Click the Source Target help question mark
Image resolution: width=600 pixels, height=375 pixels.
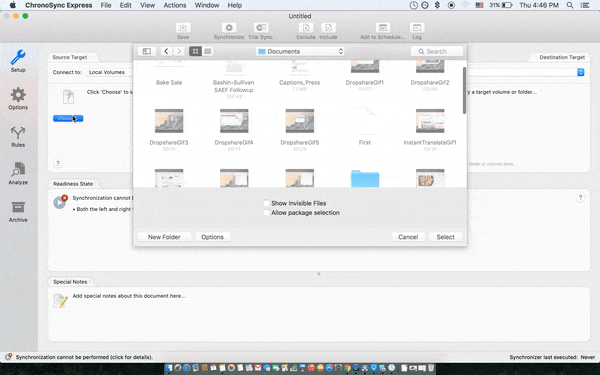[58, 163]
